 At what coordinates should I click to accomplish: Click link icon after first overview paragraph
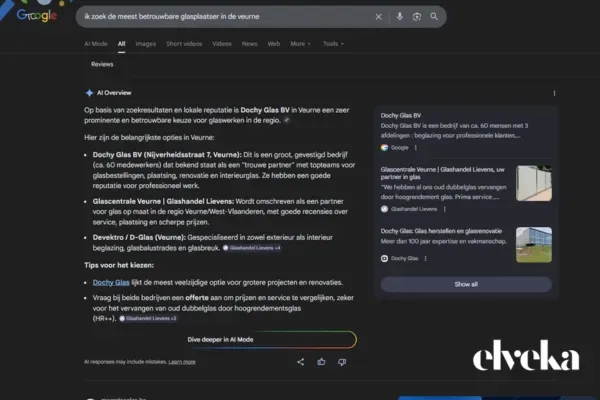[287, 120]
